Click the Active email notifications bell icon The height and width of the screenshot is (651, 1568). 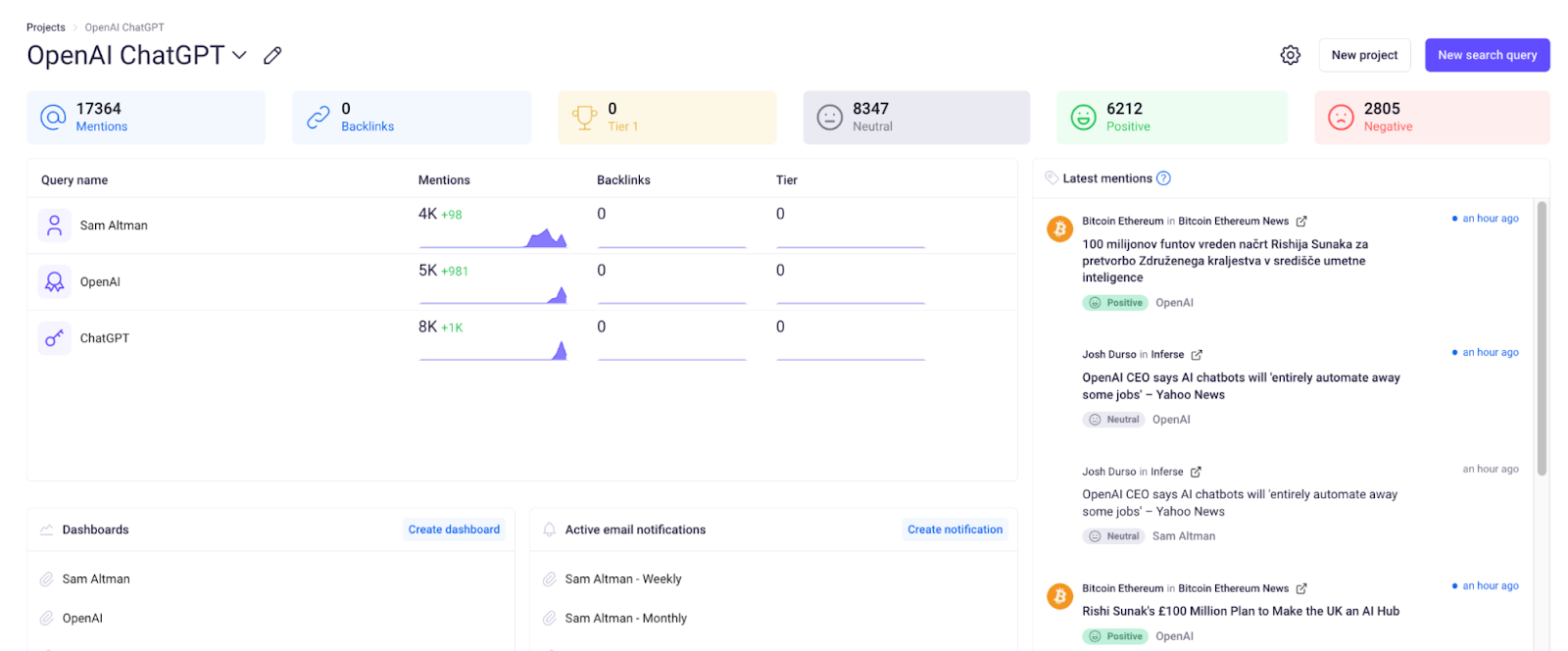pos(550,529)
